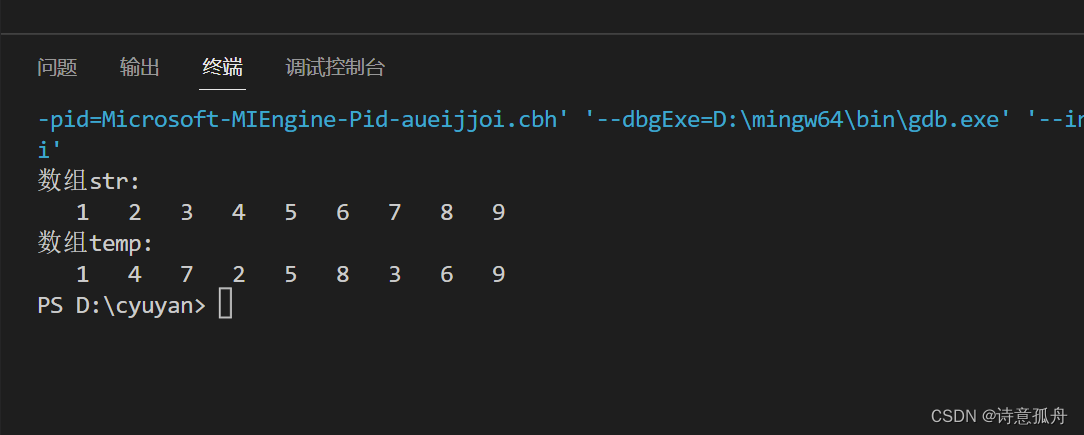Viewport: 1084px width, 435px height.
Task: Click the number 4 in the temp row
Action: pos(134,274)
